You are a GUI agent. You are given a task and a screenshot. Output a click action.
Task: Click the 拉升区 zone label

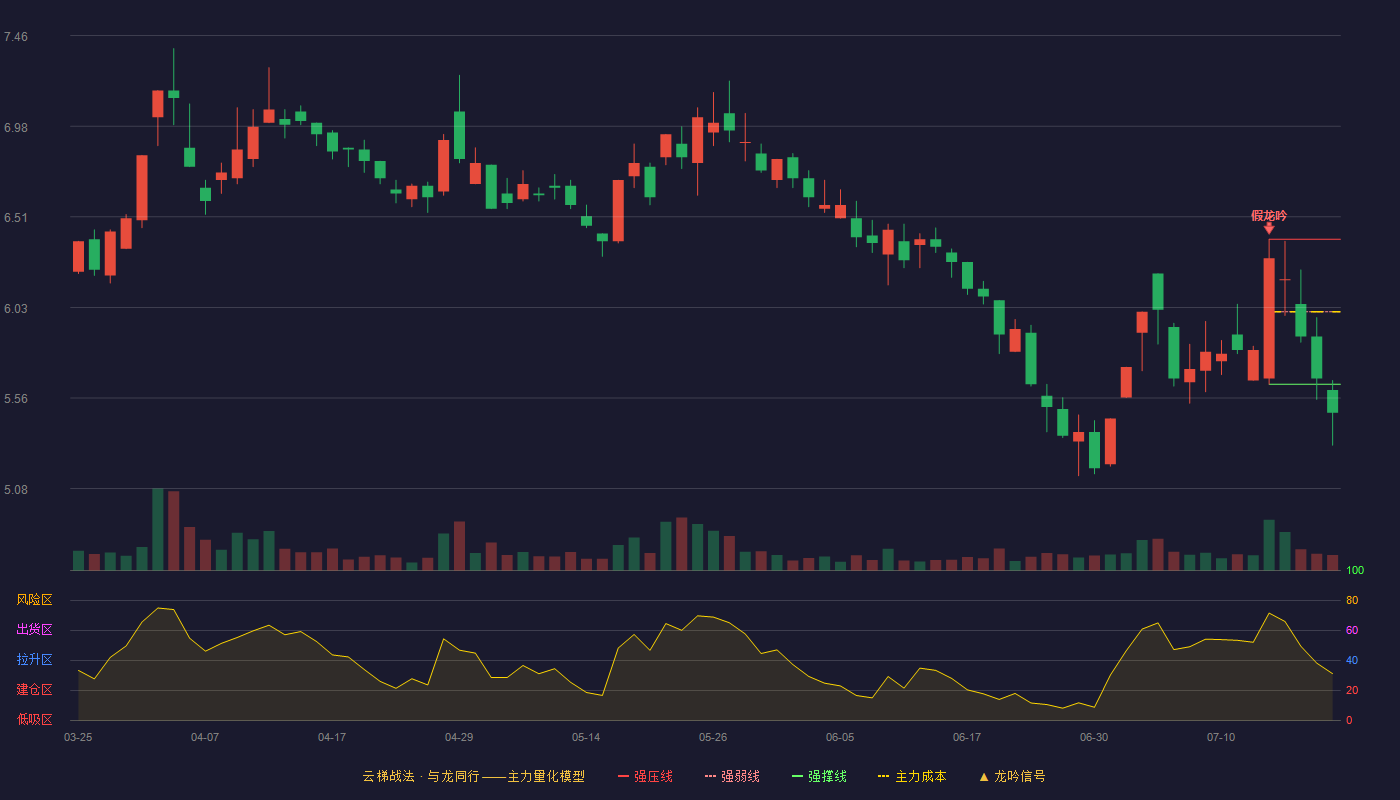tap(34, 660)
